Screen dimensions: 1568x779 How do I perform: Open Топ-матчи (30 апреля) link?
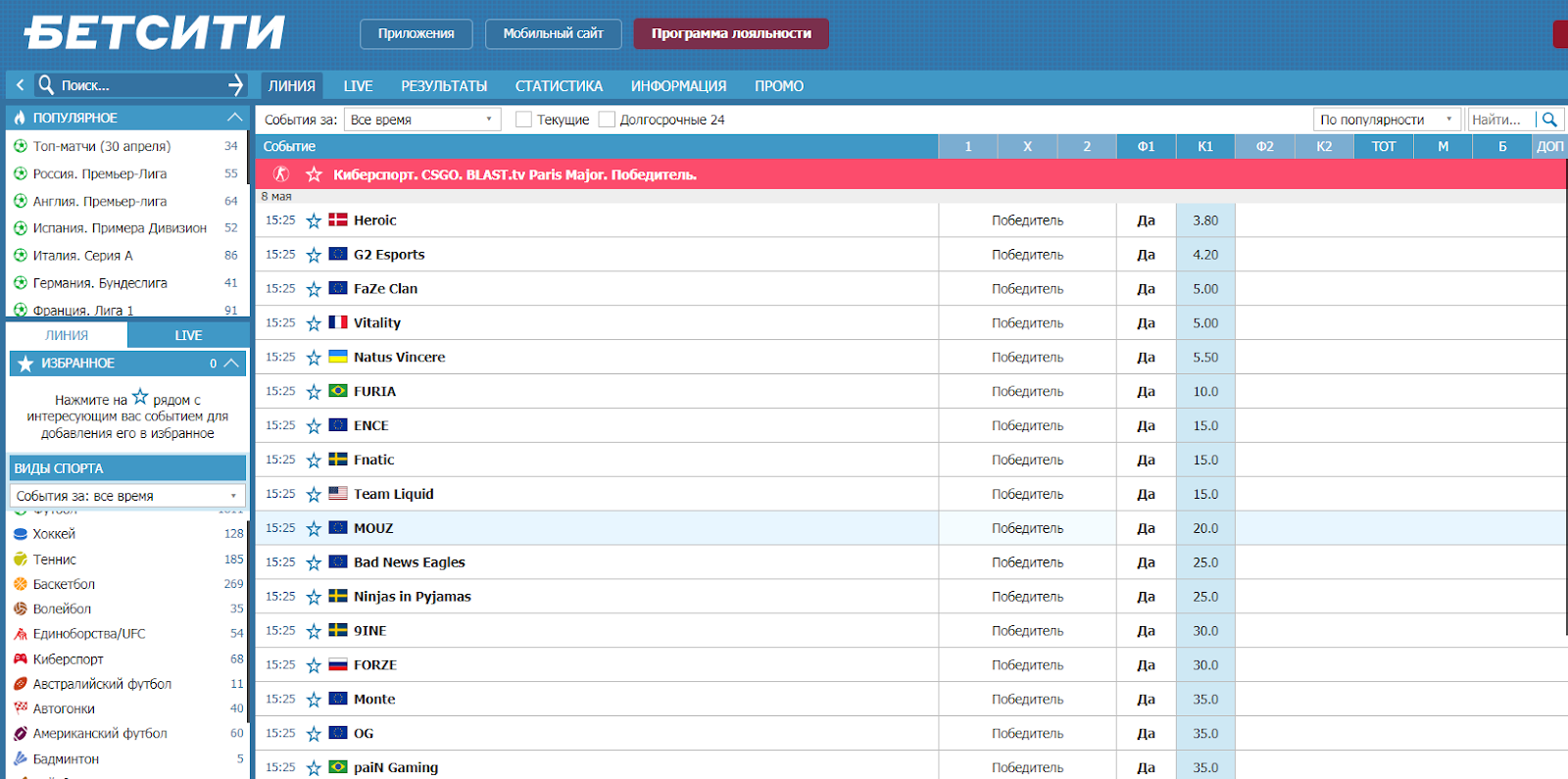(102, 146)
